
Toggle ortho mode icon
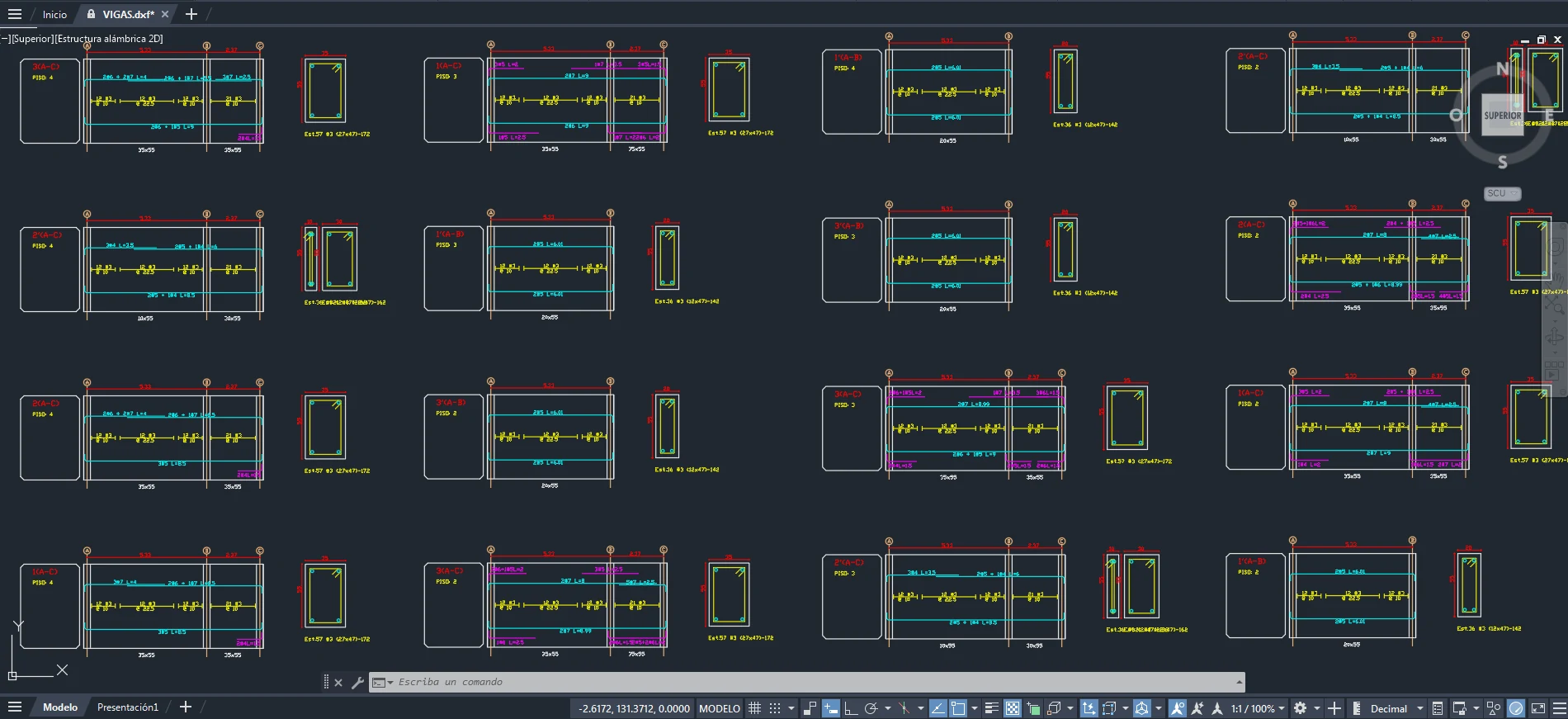point(851,708)
